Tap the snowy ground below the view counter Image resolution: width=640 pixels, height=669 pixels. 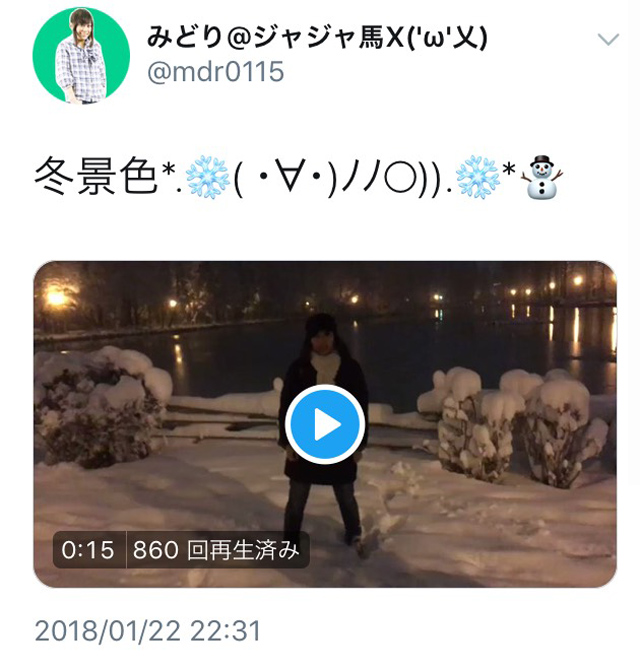click(x=179, y=576)
